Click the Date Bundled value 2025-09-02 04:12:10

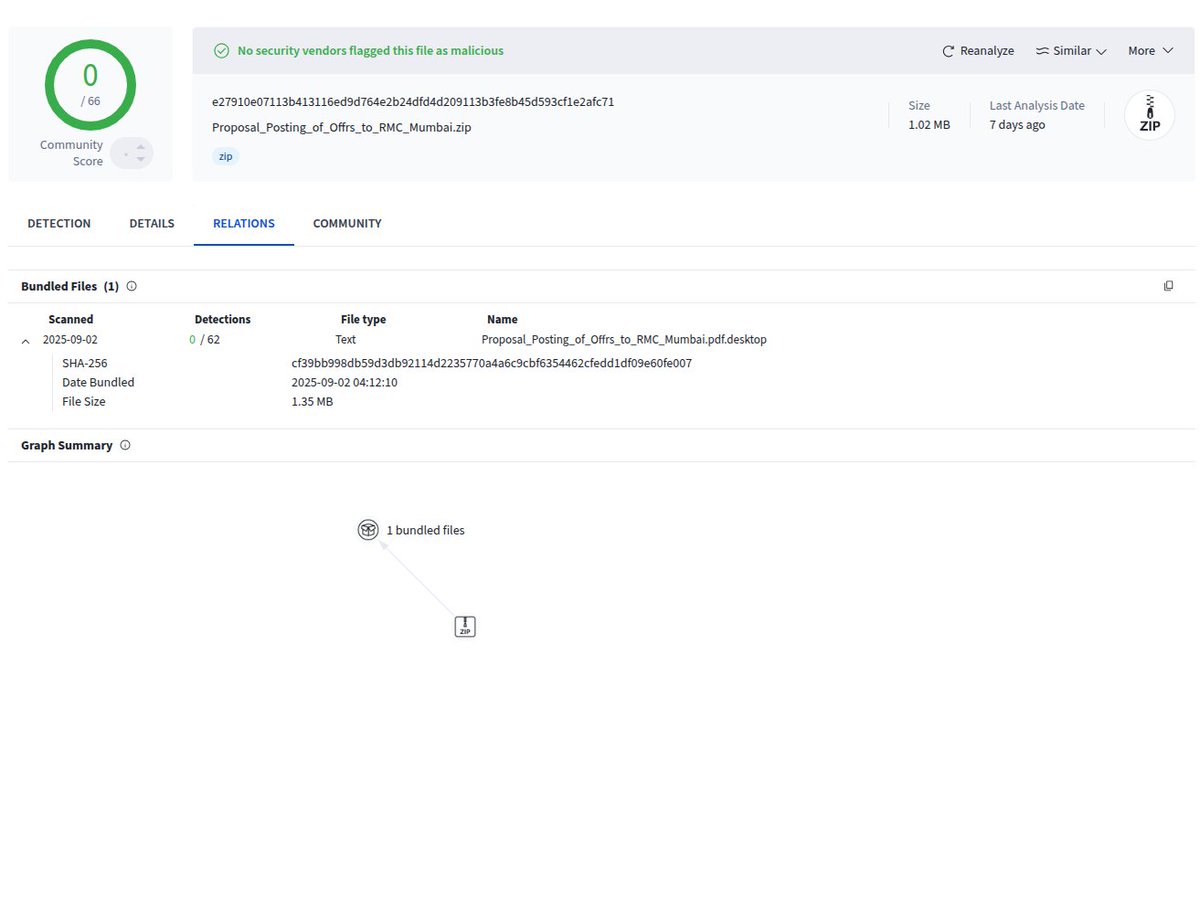coord(344,382)
